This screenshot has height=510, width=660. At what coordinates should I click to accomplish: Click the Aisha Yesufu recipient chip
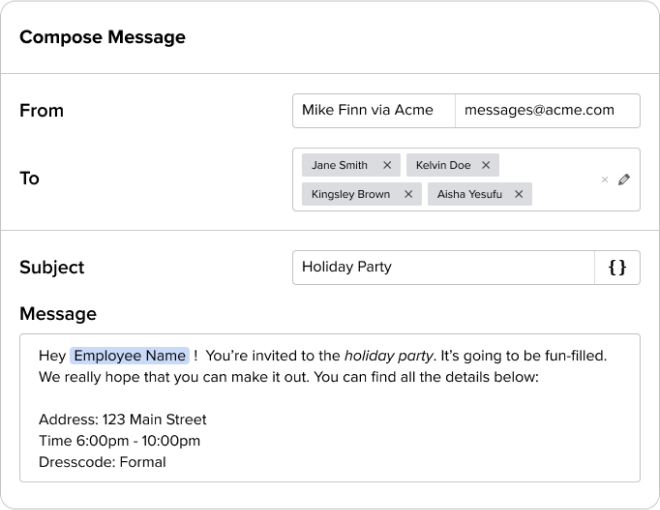click(467, 194)
